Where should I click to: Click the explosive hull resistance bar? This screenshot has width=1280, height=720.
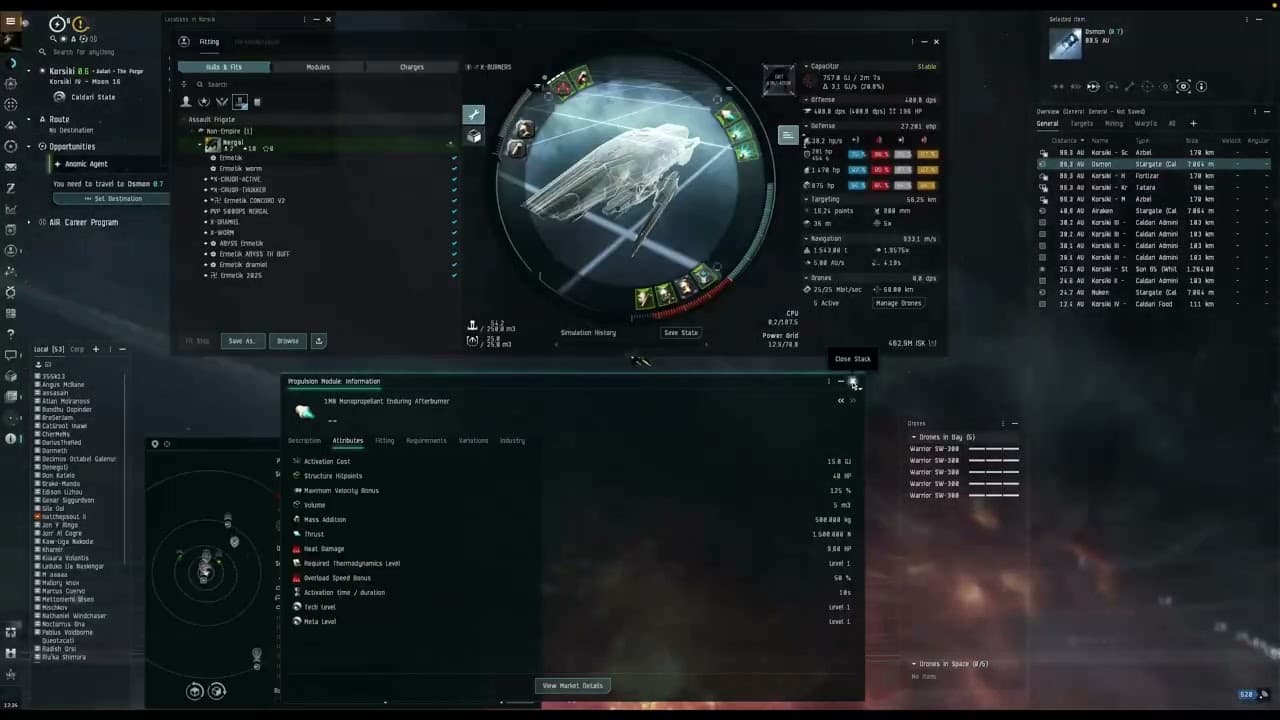(x=928, y=185)
